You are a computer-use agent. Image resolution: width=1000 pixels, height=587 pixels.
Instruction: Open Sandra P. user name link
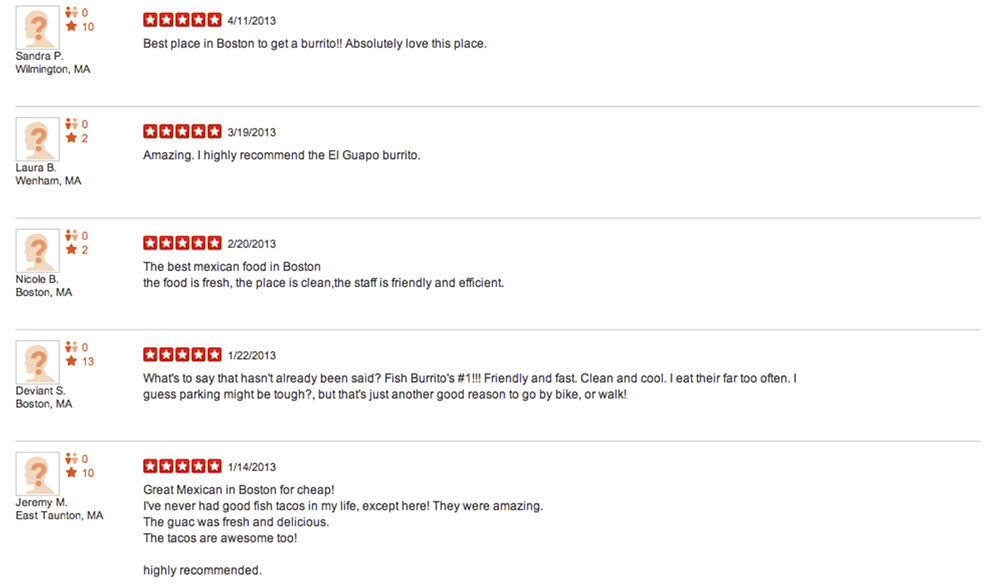pyautogui.click(x=40, y=56)
